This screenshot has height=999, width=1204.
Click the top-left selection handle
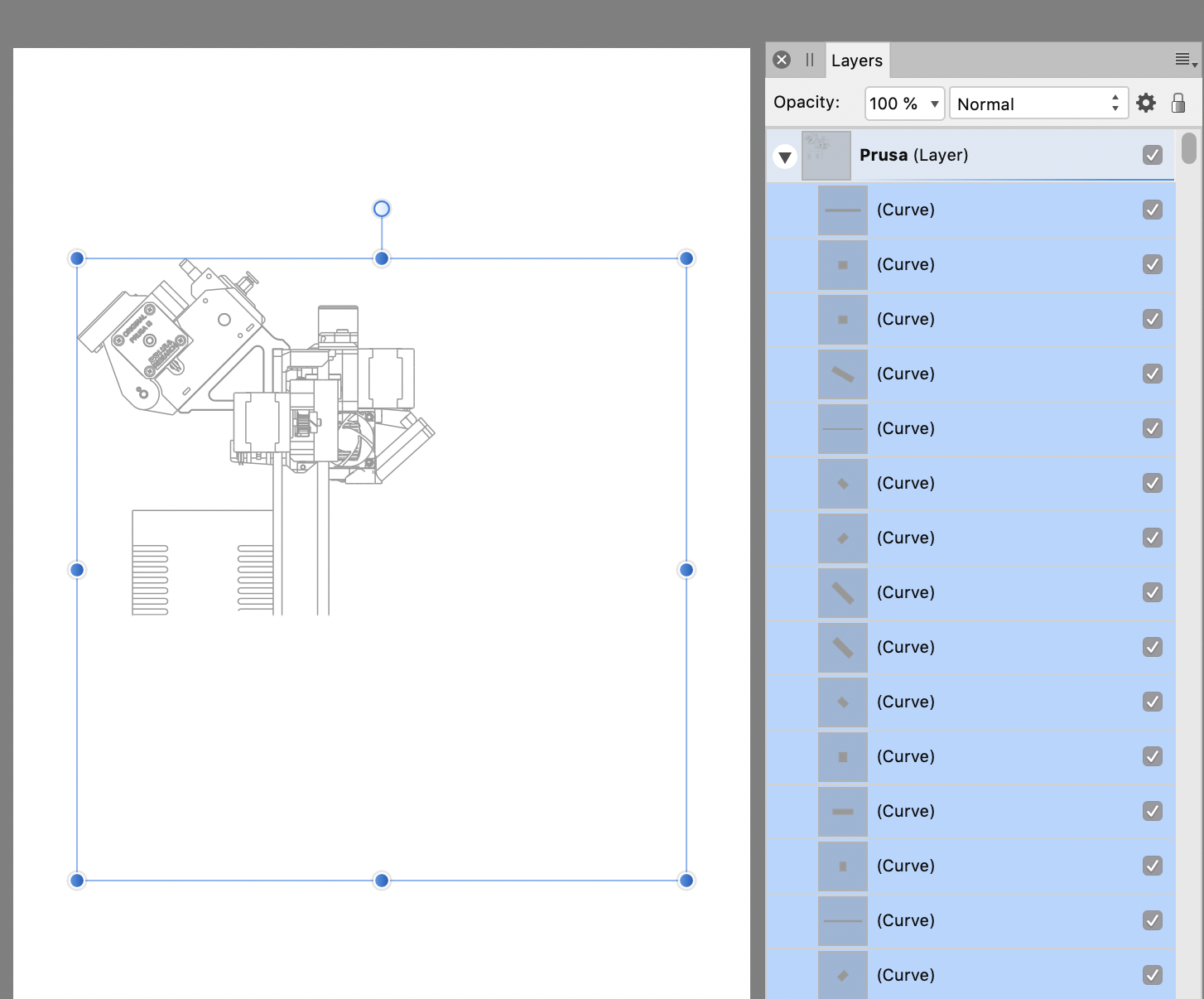pyautogui.click(x=77, y=258)
